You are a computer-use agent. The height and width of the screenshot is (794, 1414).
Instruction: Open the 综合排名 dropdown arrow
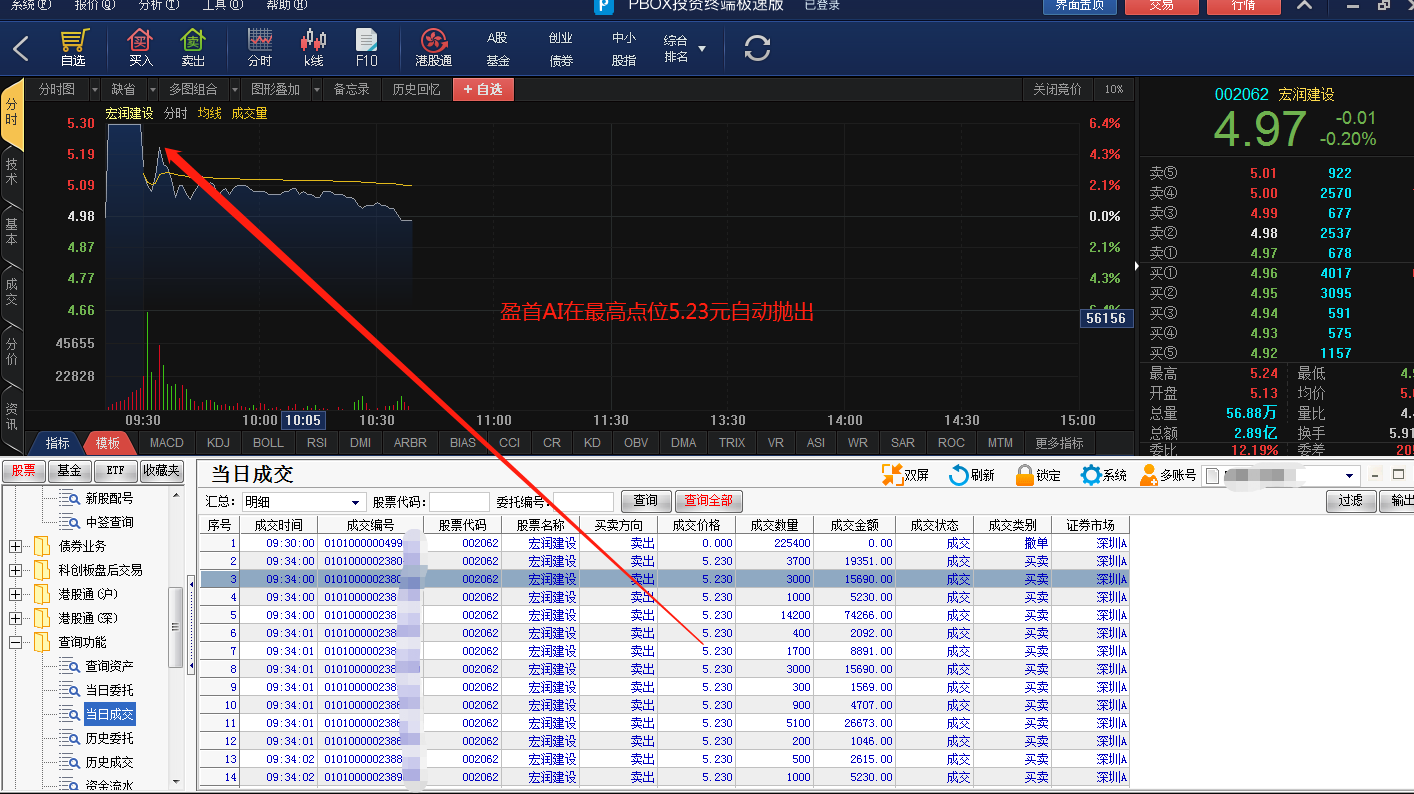coord(702,48)
